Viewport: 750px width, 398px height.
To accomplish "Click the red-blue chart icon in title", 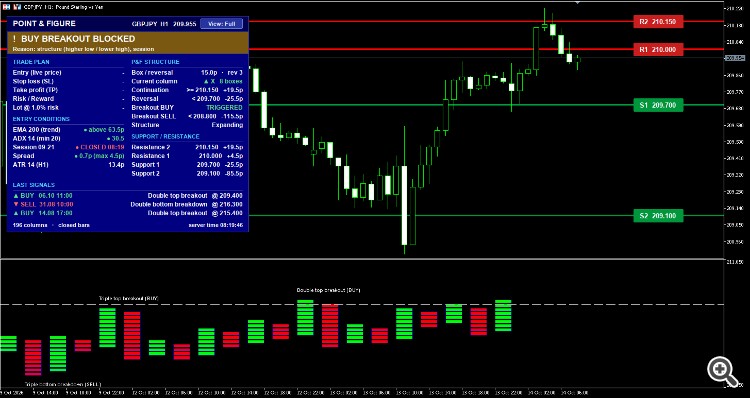I will 6,7.
